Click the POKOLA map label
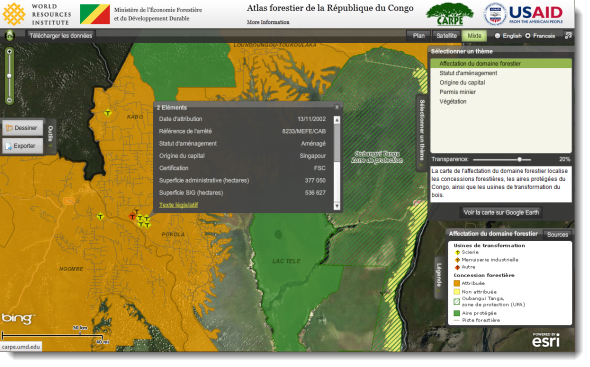Image resolution: width=590 pixels, height=367 pixels. [x=173, y=235]
